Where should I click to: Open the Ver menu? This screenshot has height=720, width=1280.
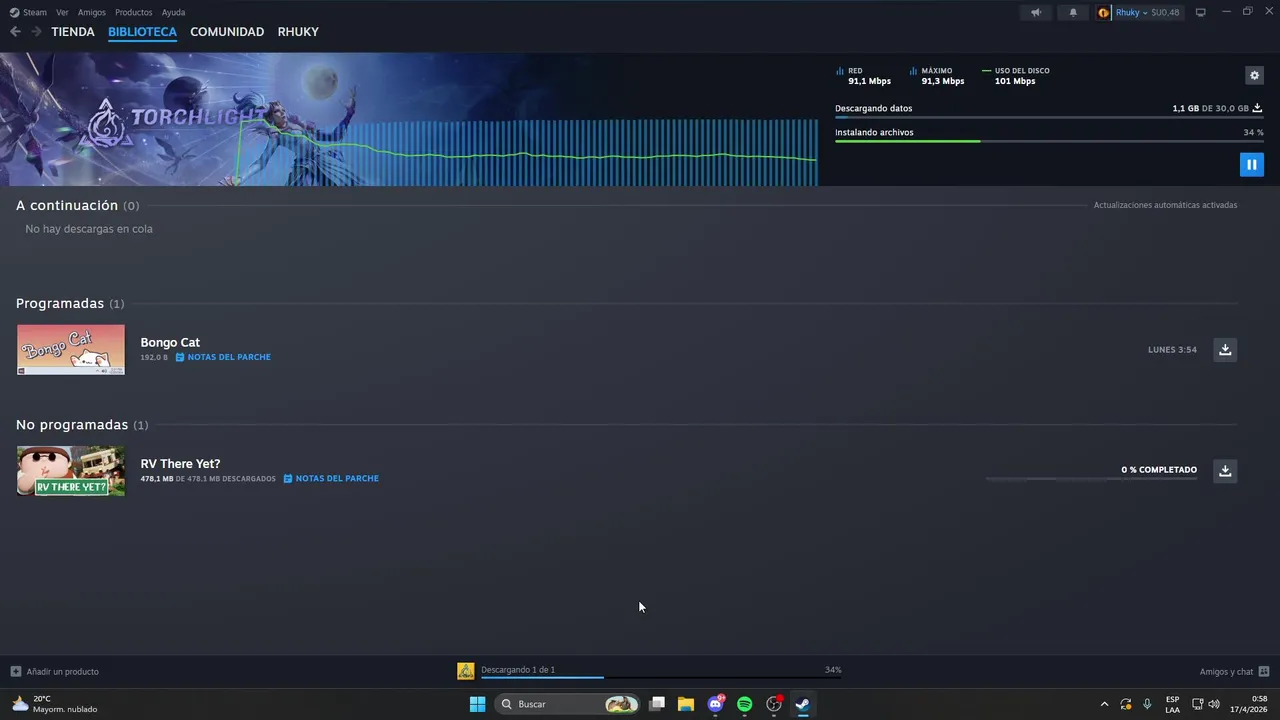point(62,12)
